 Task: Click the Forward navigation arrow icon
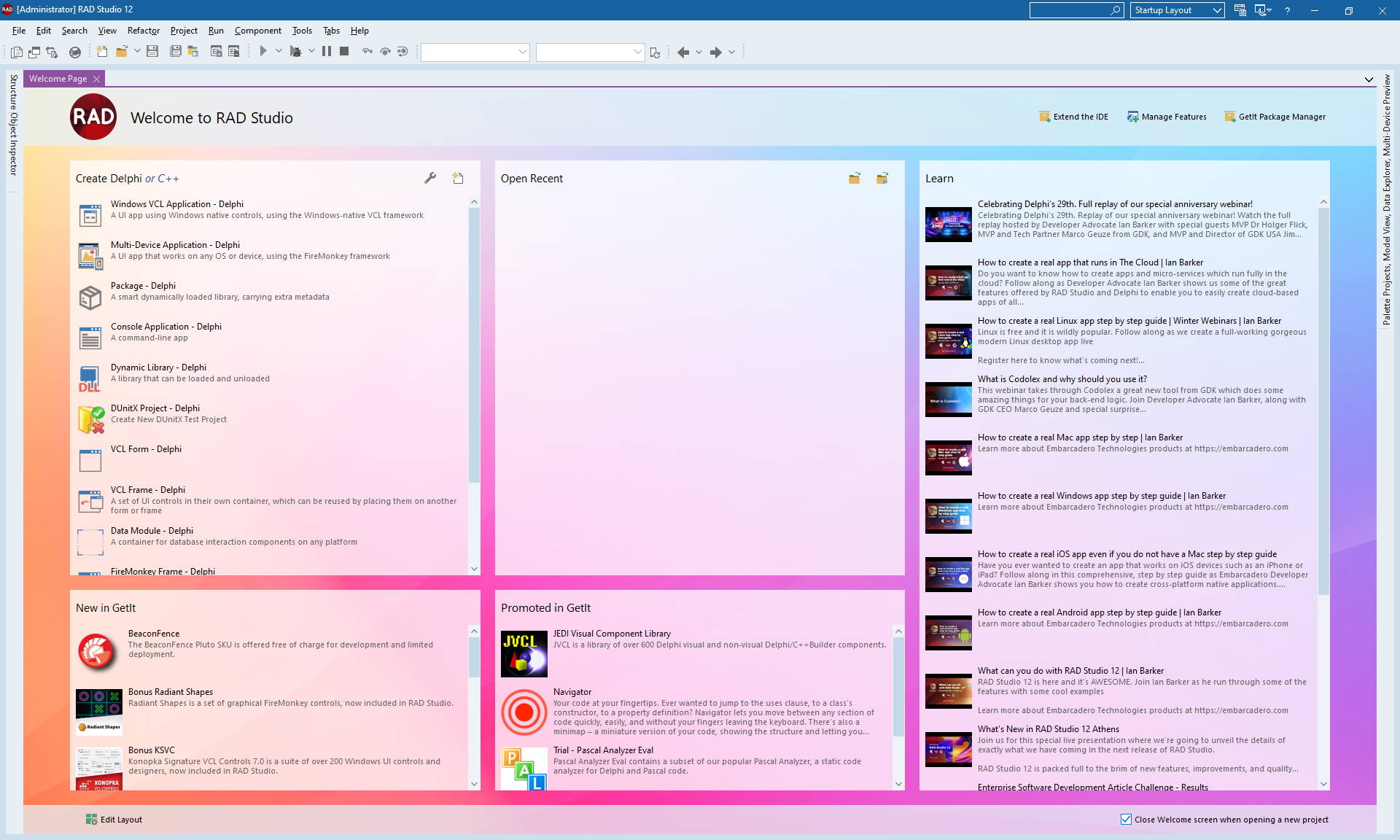(x=716, y=52)
